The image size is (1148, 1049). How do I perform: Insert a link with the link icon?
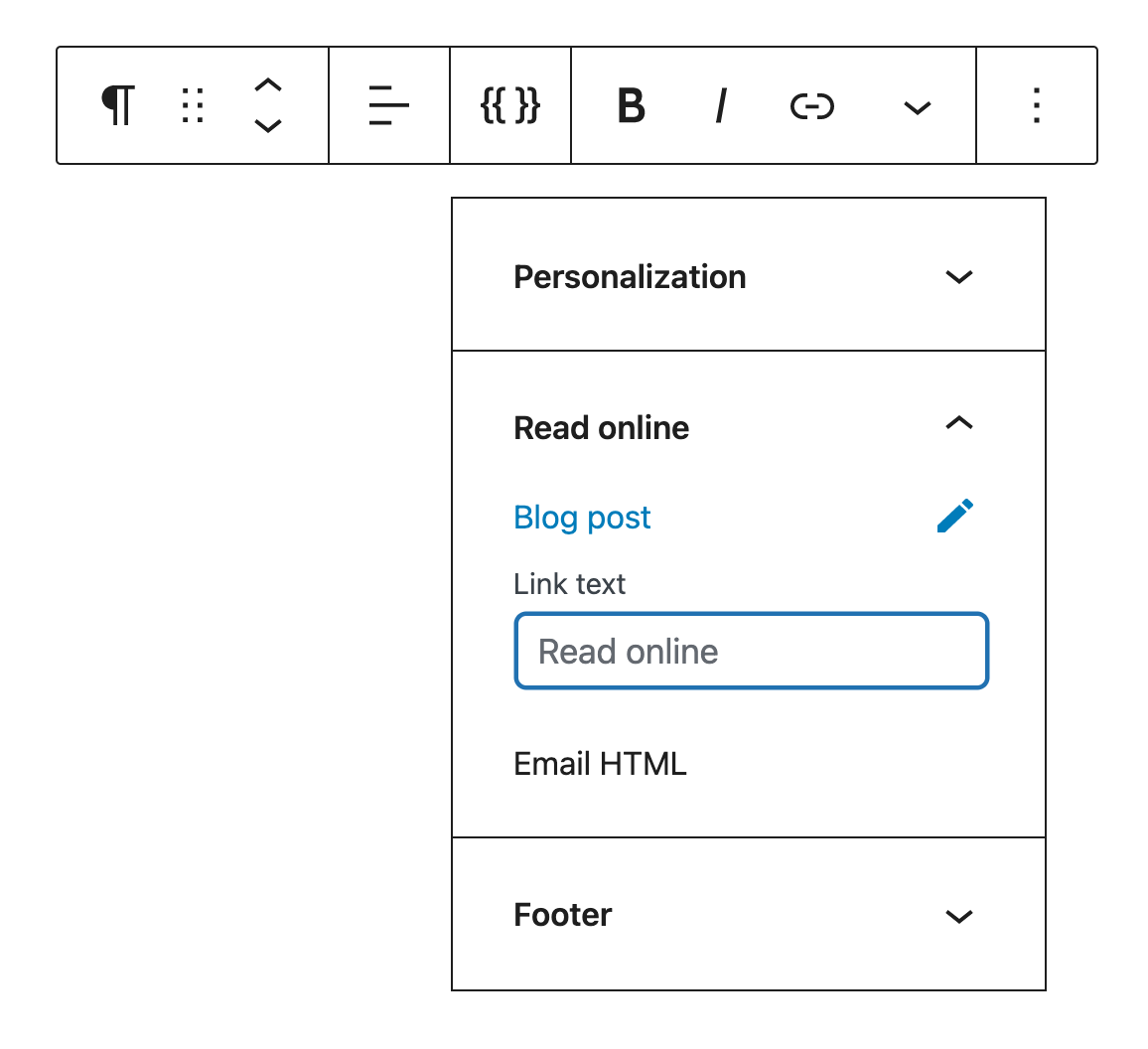(x=812, y=106)
